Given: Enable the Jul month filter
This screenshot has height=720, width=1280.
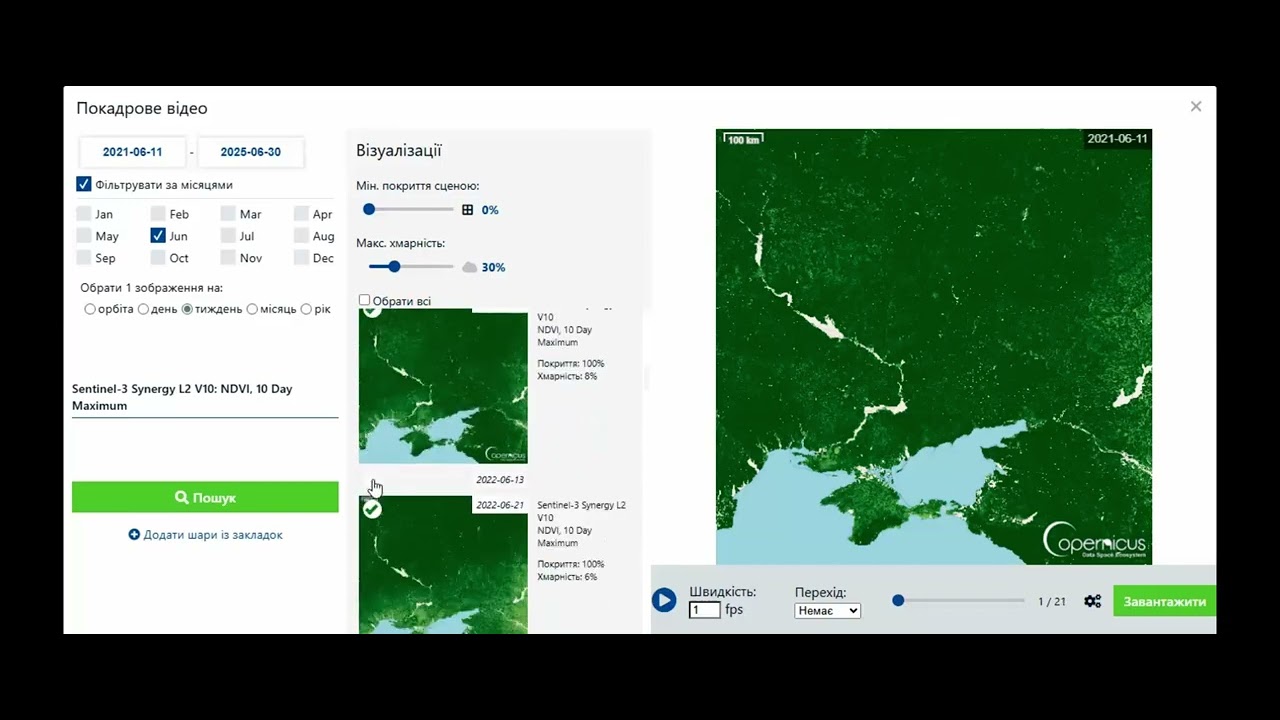Looking at the screenshot, I should [228, 236].
